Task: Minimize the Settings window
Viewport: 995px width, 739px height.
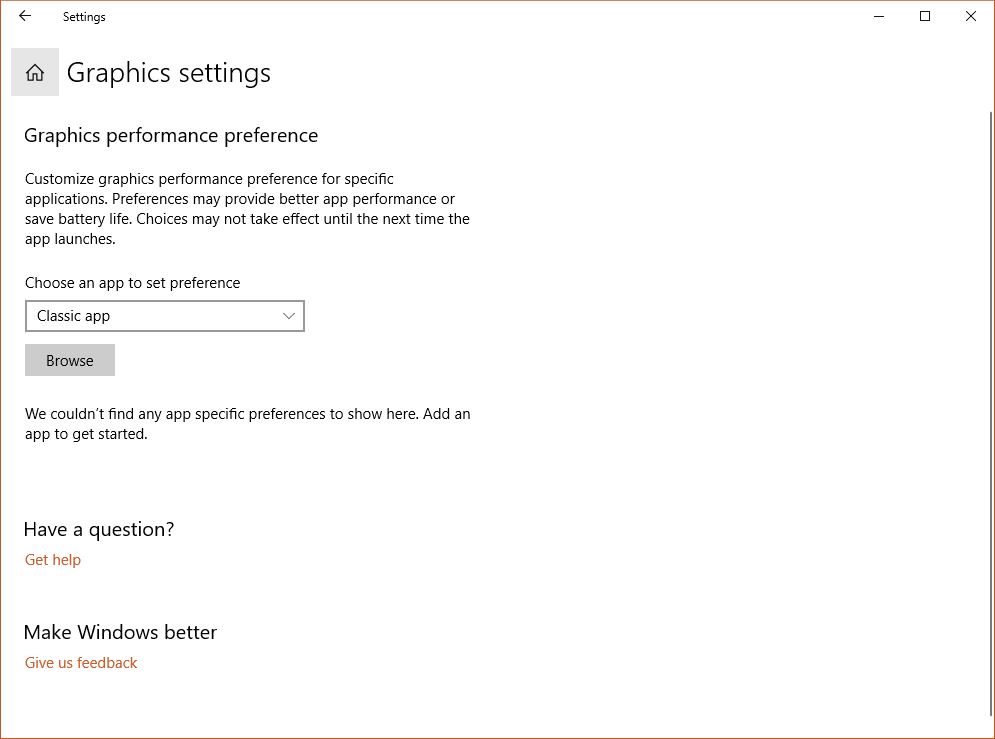Action: tap(879, 16)
